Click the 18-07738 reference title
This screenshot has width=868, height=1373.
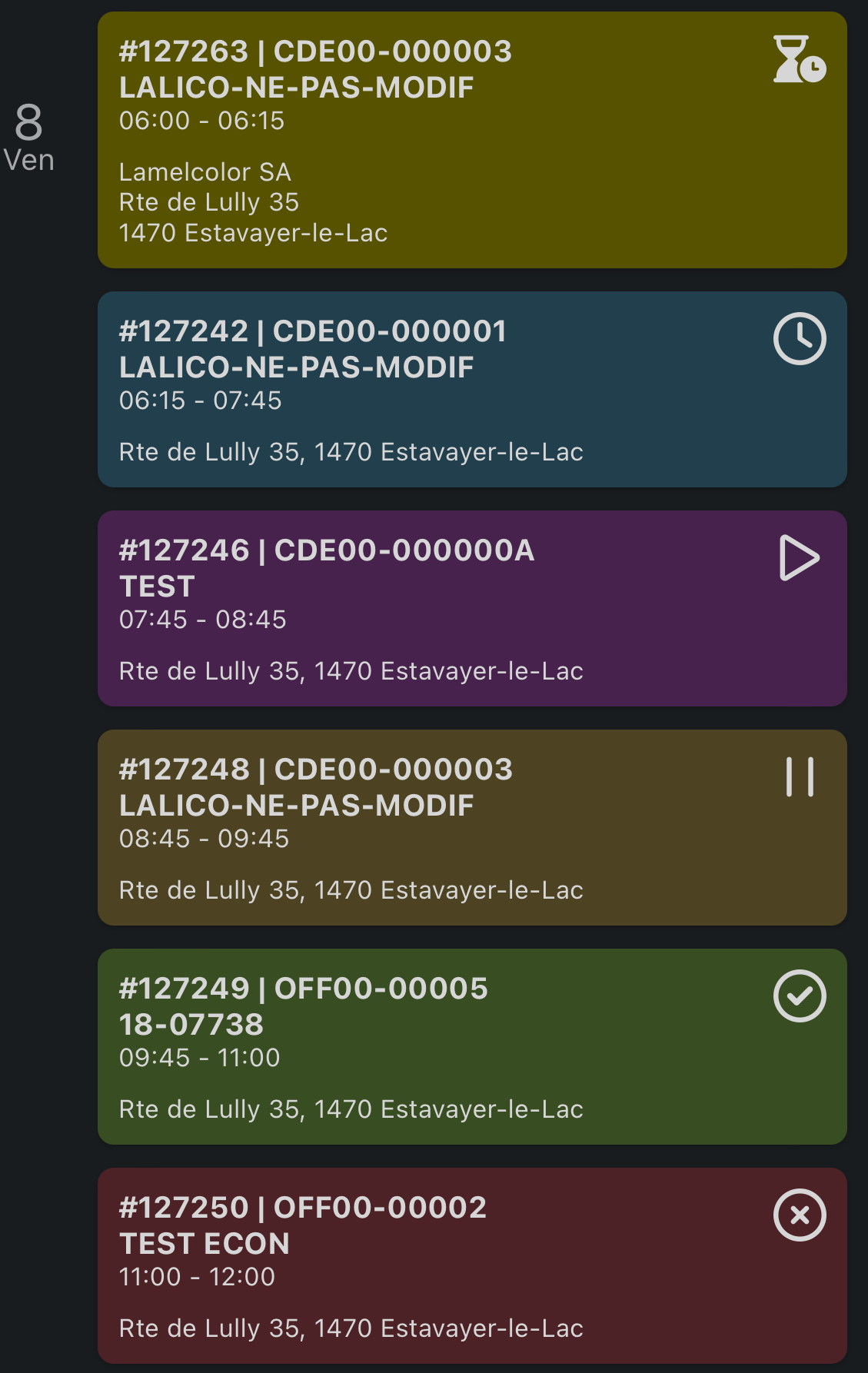(x=191, y=1024)
